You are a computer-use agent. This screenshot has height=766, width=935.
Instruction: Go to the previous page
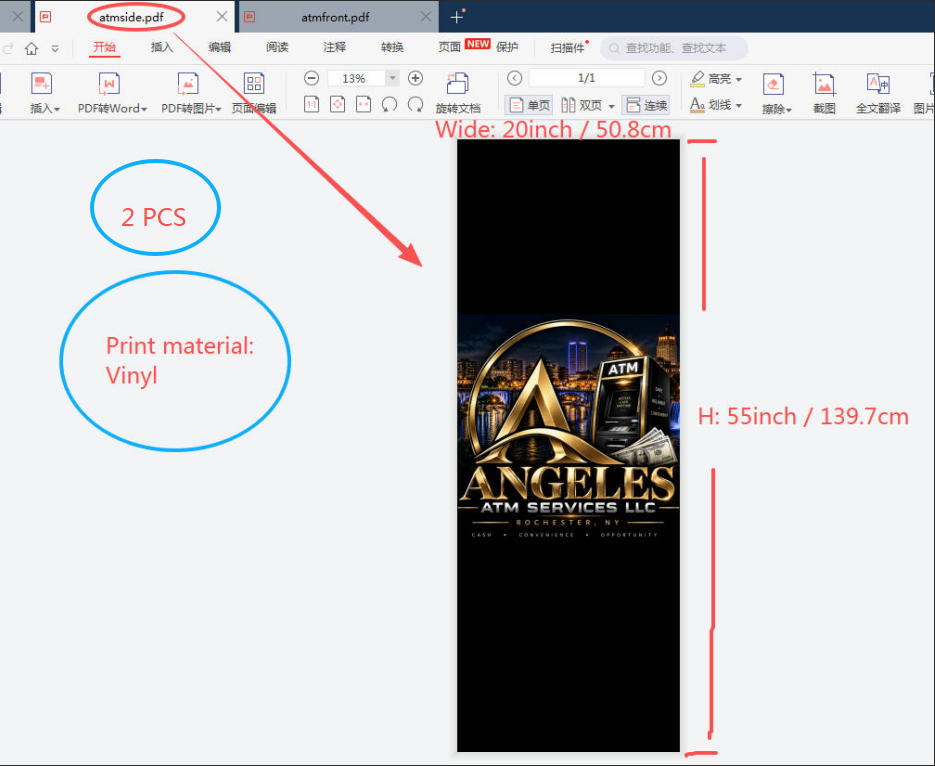coord(515,78)
